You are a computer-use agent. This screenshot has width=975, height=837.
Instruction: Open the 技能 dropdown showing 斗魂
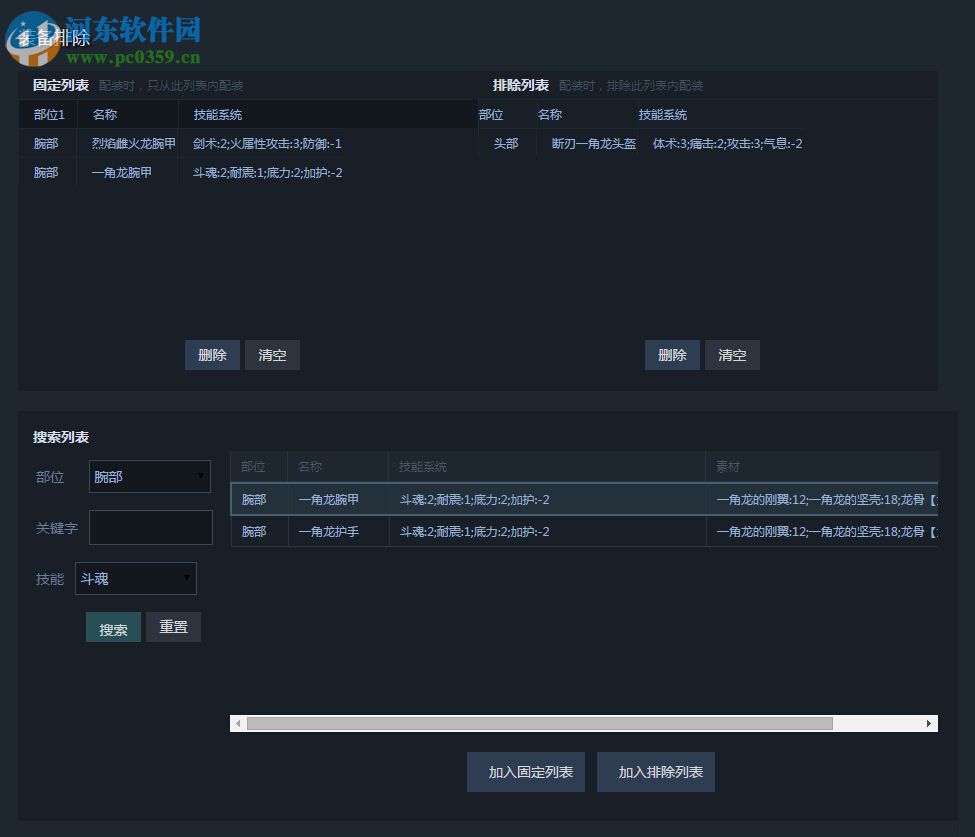(136, 578)
